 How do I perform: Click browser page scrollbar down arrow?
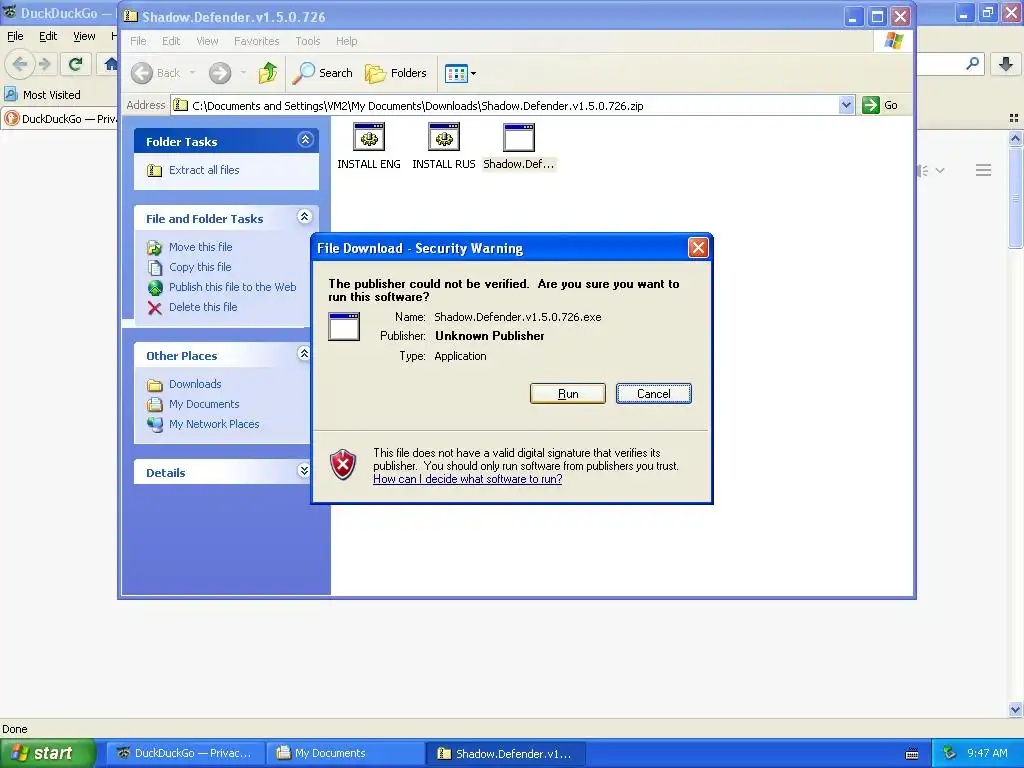tap(1015, 709)
